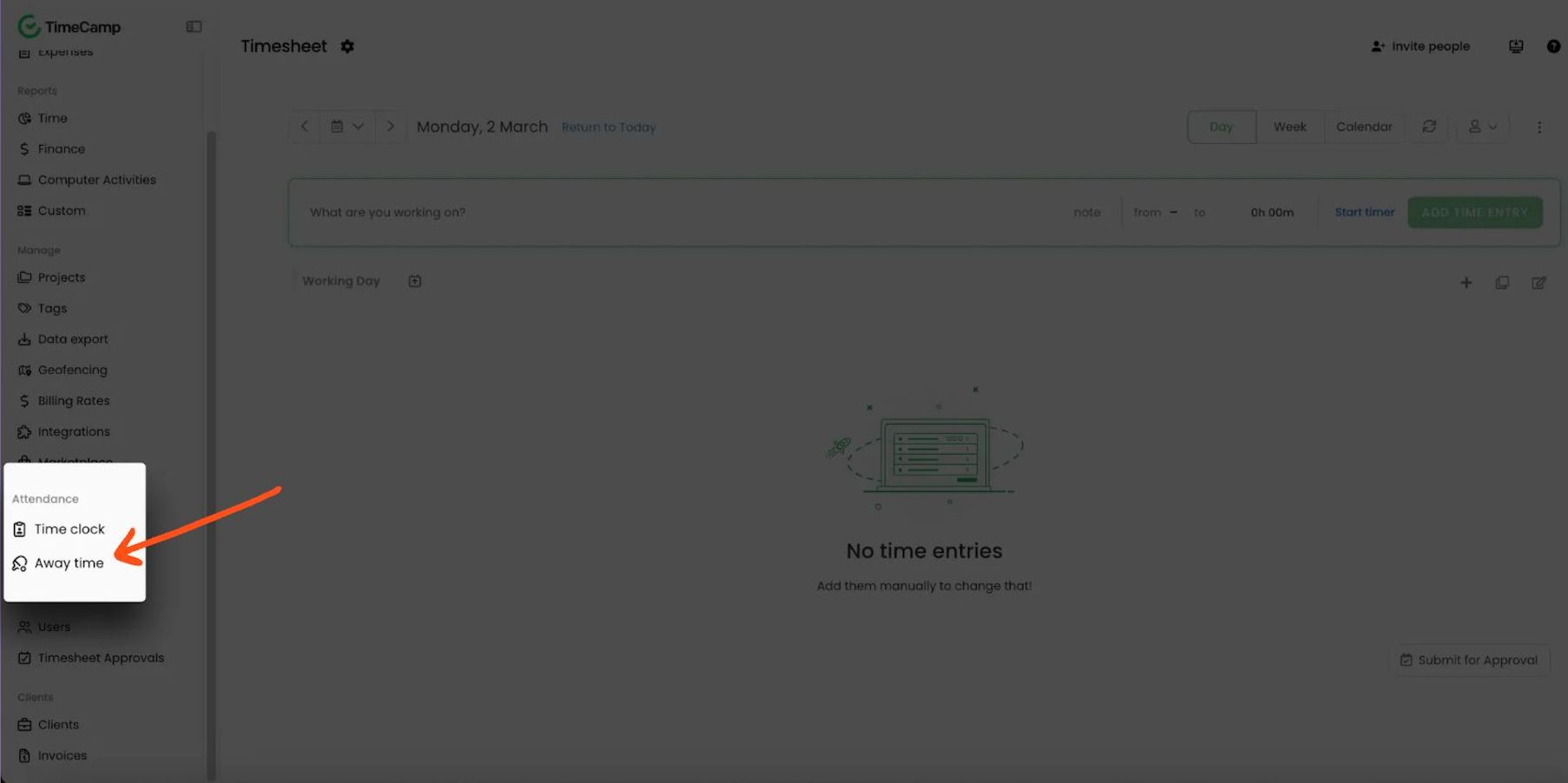Switch to the Week view tab
1568x783 pixels.
pyautogui.click(x=1289, y=127)
